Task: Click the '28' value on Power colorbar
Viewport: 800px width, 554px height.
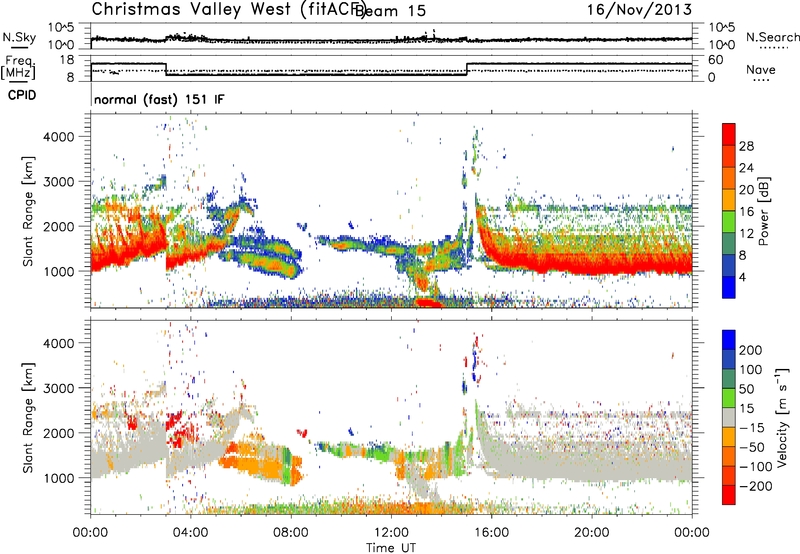Action: [x=746, y=146]
